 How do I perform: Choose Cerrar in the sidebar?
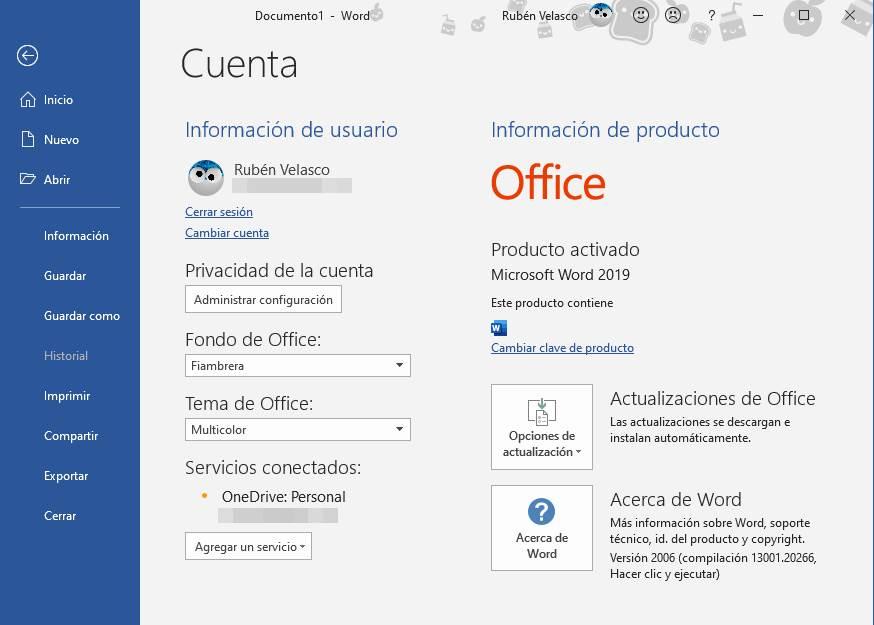click(x=60, y=516)
